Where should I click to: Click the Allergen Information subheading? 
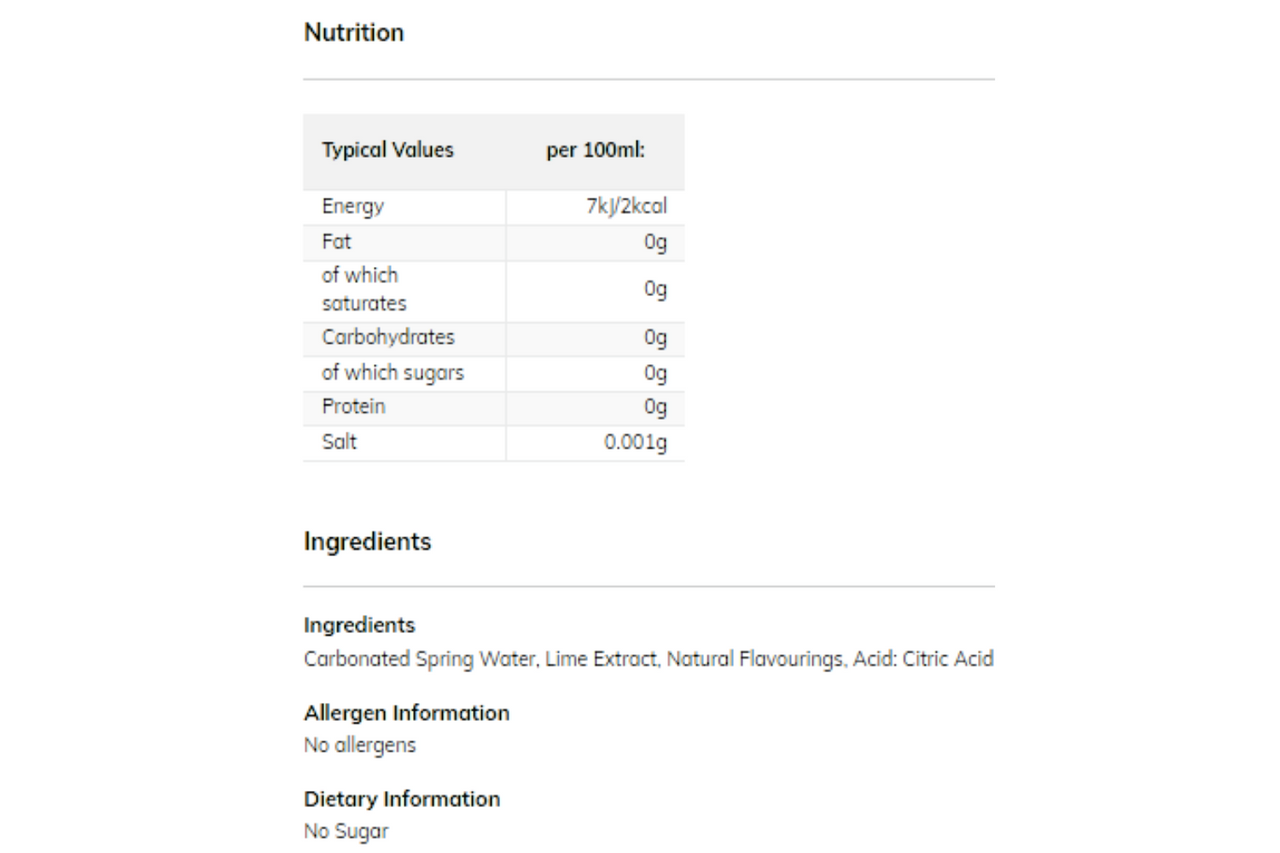coord(406,713)
